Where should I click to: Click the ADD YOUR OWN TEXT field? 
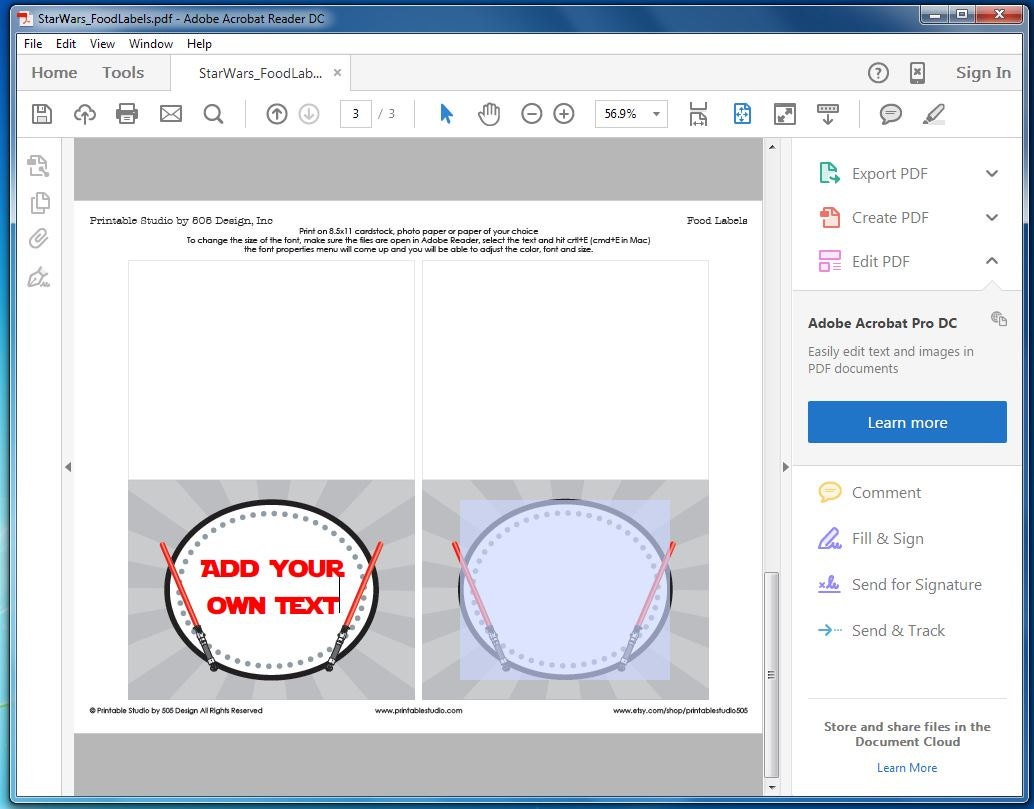point(271,587)
